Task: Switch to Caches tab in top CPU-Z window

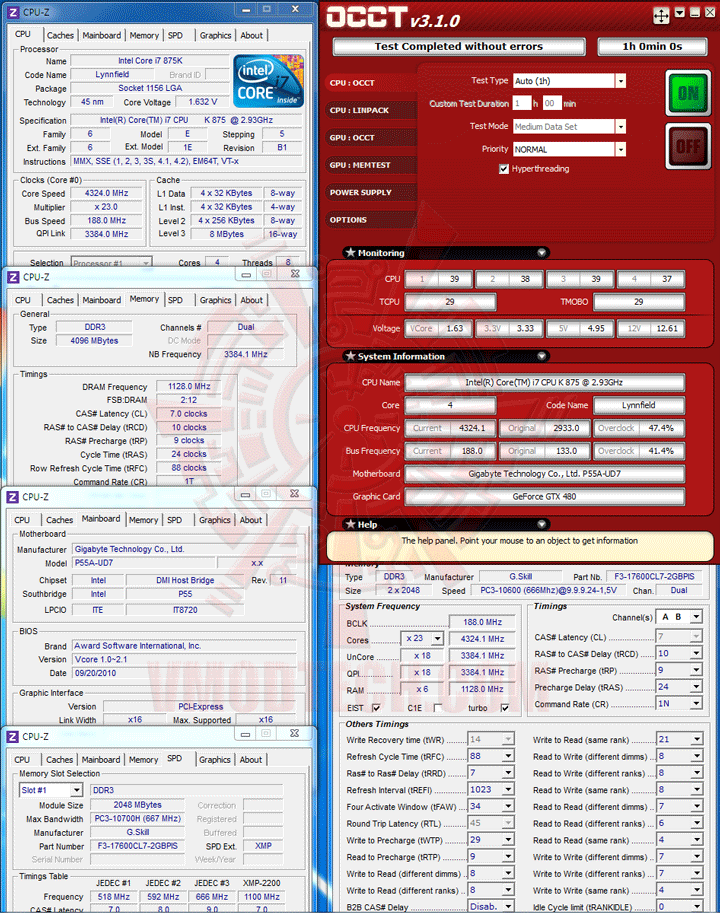Action: (61, 36)
